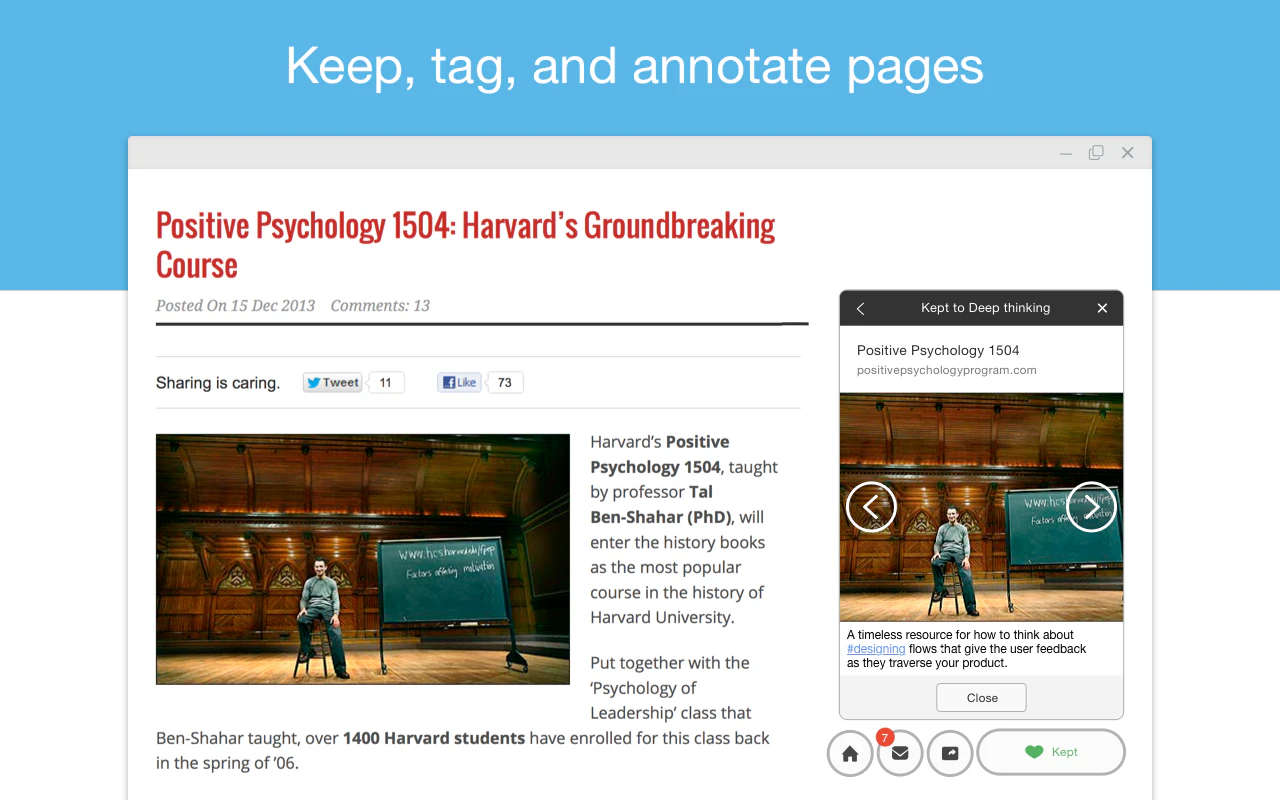This screenshot has width=1280, height=800.
Task: Click the share arrow icon button
Action: (x=950, y=754)
